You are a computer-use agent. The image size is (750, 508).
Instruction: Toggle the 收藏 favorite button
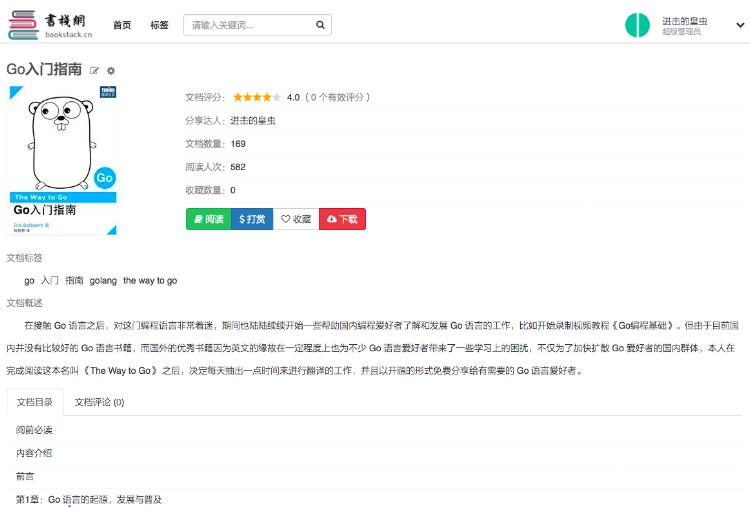tap(296, 219)
